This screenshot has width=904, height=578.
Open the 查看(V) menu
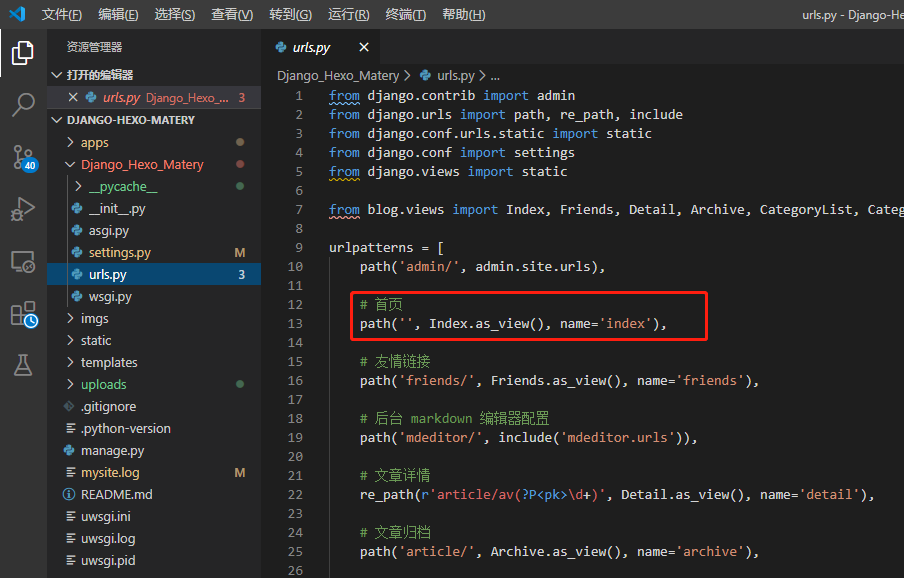232,14
